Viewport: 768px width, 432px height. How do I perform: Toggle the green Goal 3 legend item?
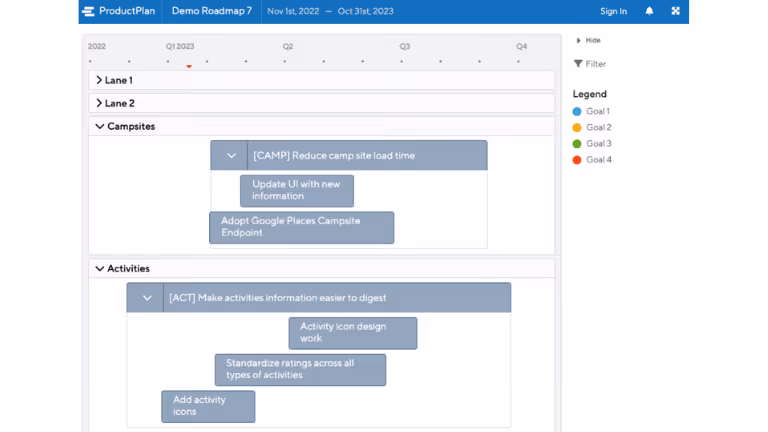coord(592,144)
